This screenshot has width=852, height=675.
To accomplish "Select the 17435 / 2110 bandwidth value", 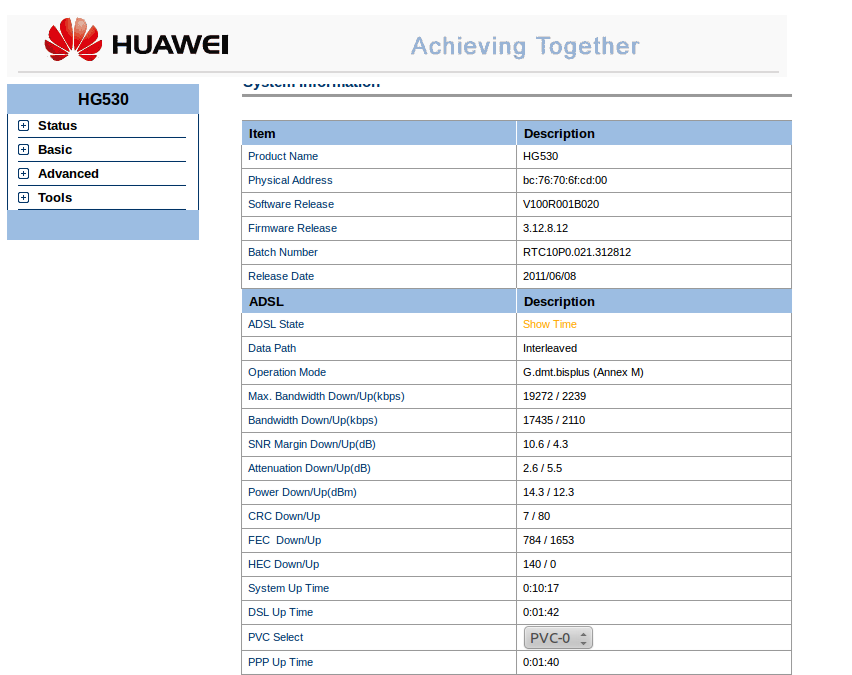I will click(x=554, y=420).
